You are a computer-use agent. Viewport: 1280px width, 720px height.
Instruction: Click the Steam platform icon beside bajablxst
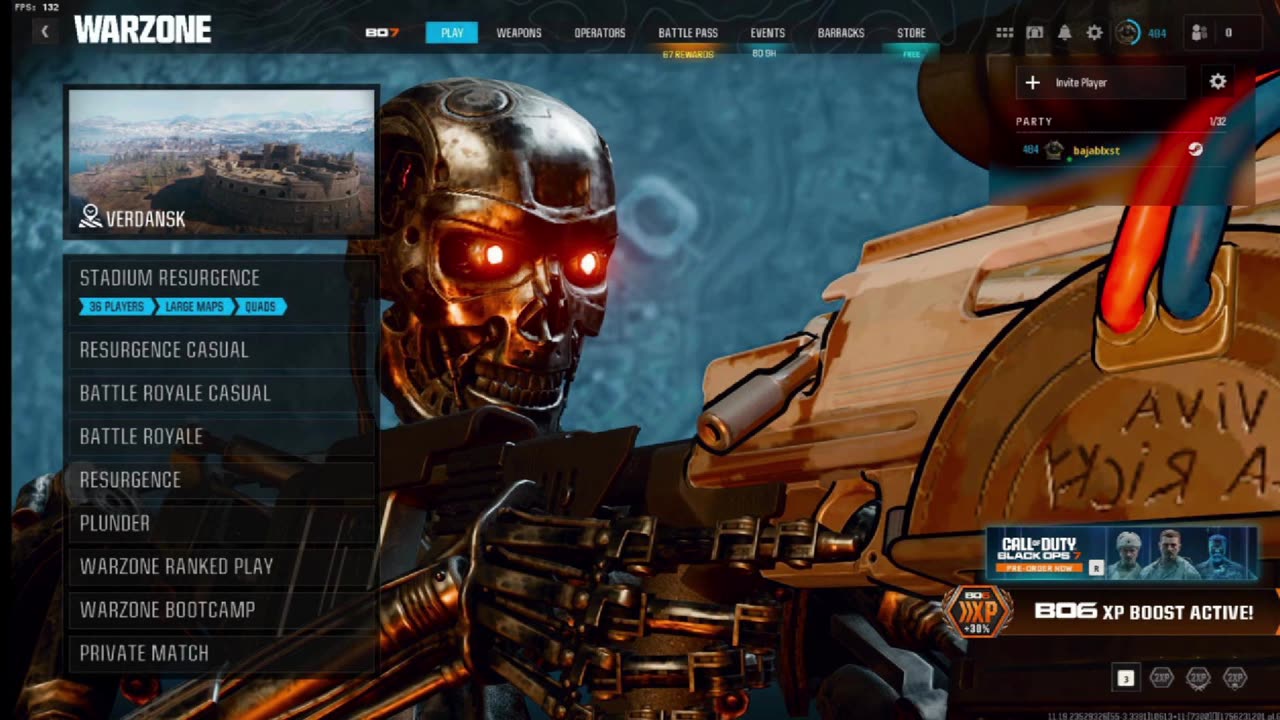[1195, 150]
